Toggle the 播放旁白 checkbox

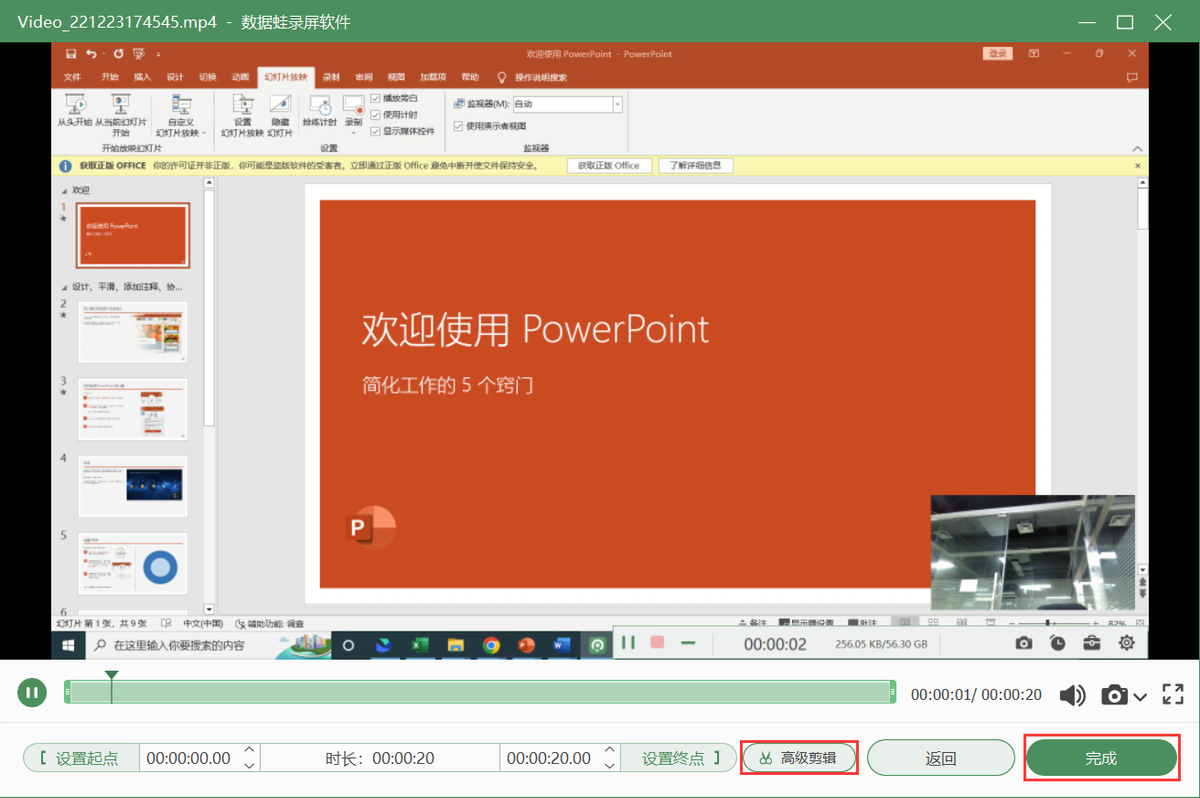375,98
